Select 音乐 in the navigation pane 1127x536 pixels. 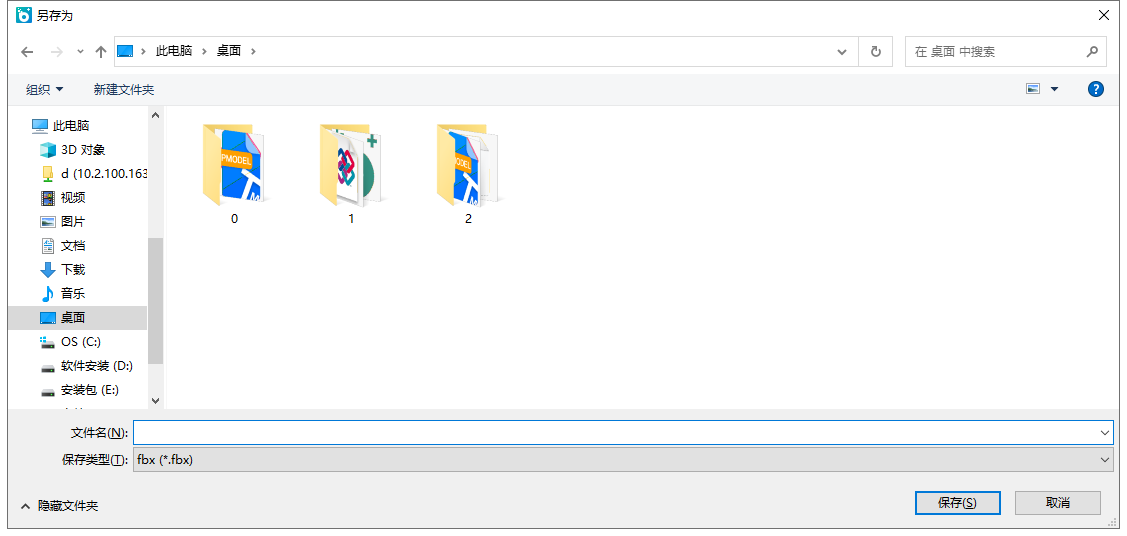(x=63, y=293)
